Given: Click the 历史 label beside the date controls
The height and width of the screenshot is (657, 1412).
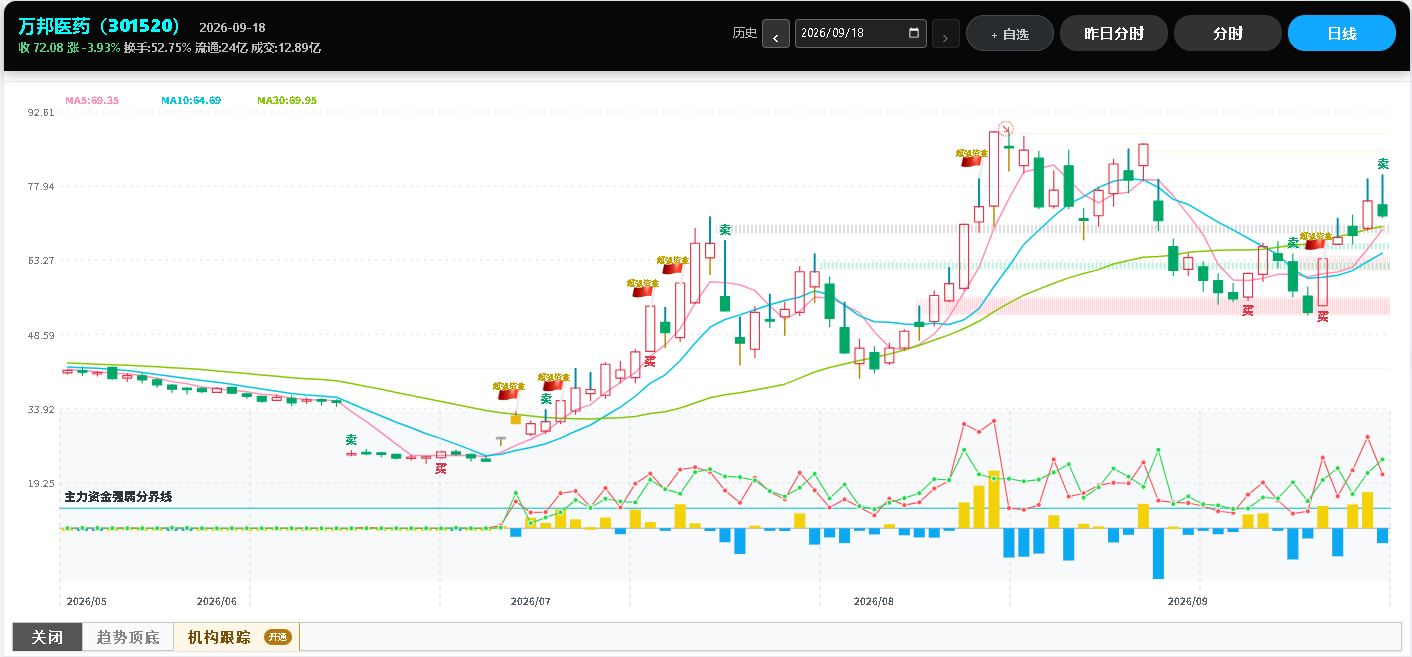Looking at the screenshot, I should tap(745, 33).
